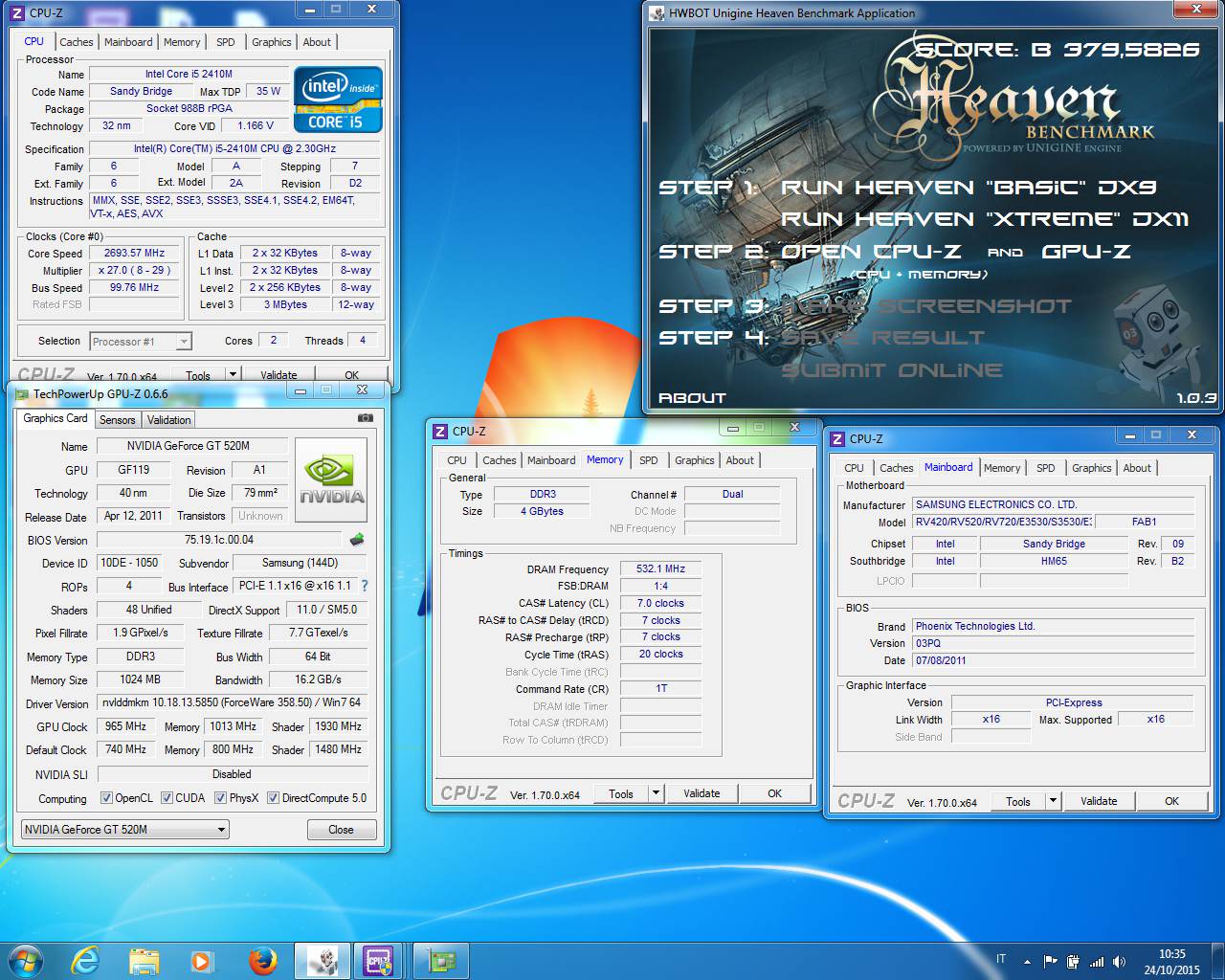Click ABOUT in Heaven benchmark
This screenshot has width=1225, height=980.
(x=692, y=398)
